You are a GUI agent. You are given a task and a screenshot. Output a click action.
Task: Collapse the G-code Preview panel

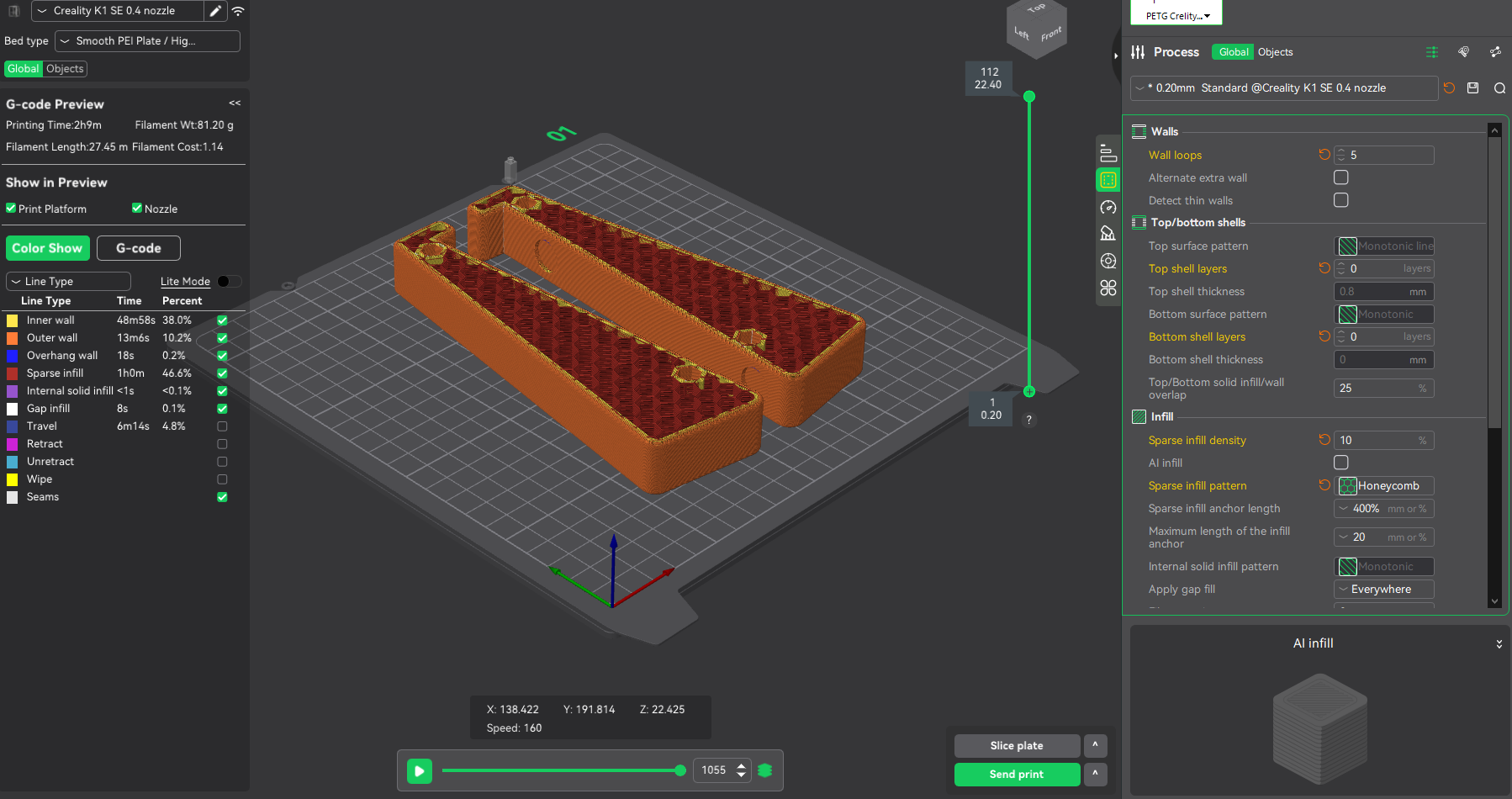(235, 103)
